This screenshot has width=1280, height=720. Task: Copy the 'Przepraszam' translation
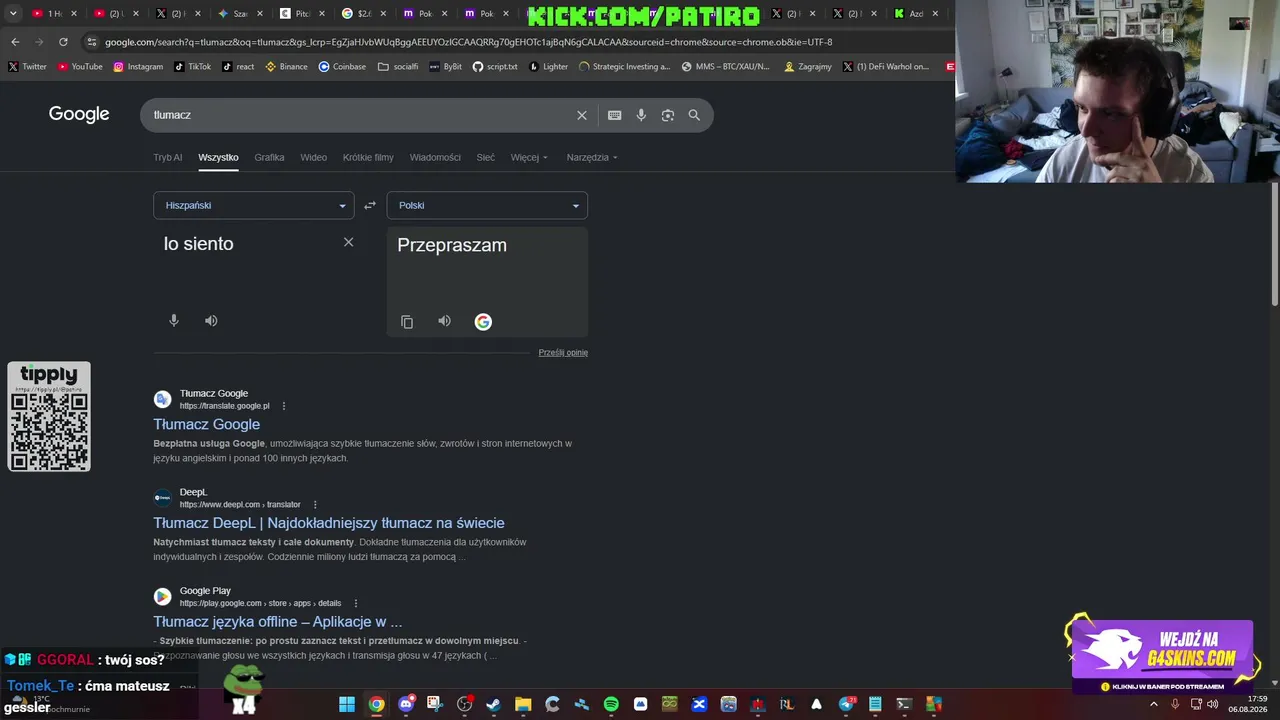tap(407, 322)
